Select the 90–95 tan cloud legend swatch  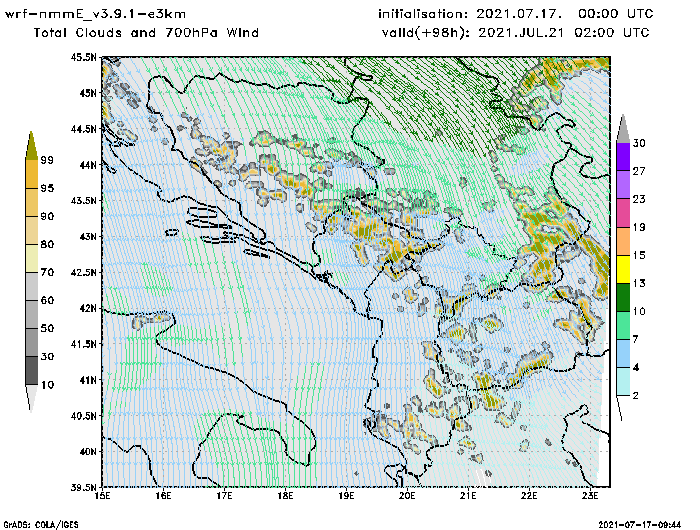point(32,202)
